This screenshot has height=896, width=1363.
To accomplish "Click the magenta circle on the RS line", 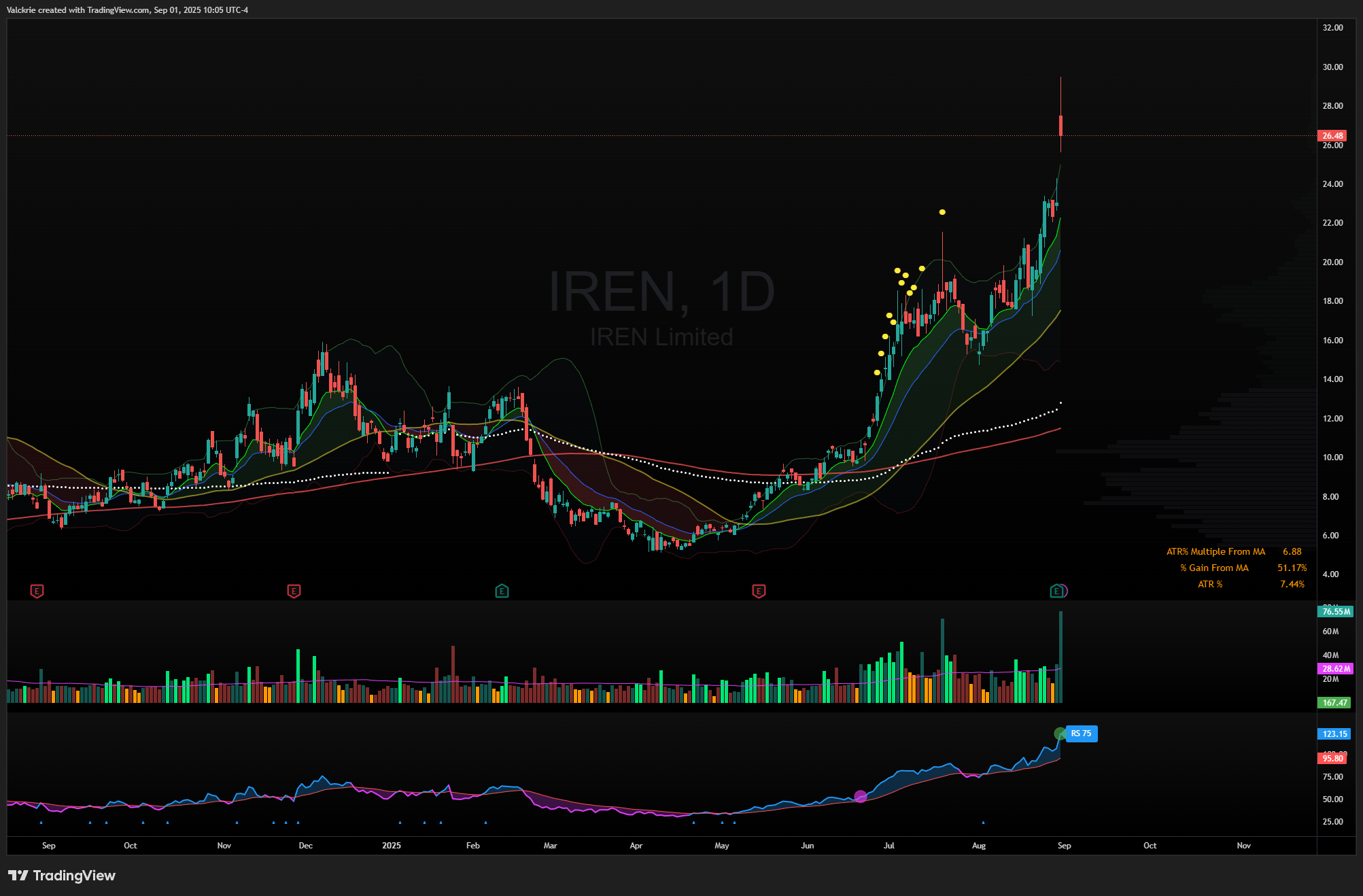I will pyautogui.click(x=861, y=796).
